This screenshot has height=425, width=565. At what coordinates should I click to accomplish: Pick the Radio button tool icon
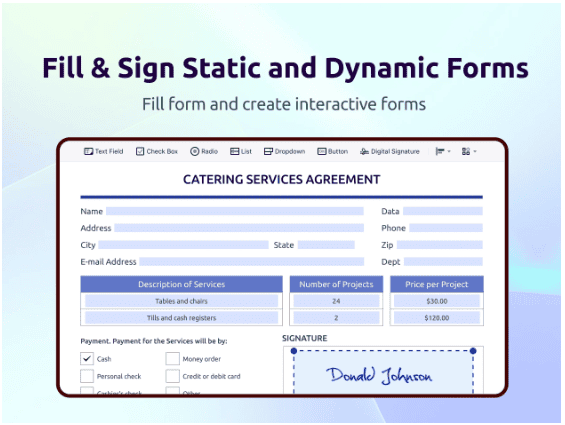[x=194, y=151]
